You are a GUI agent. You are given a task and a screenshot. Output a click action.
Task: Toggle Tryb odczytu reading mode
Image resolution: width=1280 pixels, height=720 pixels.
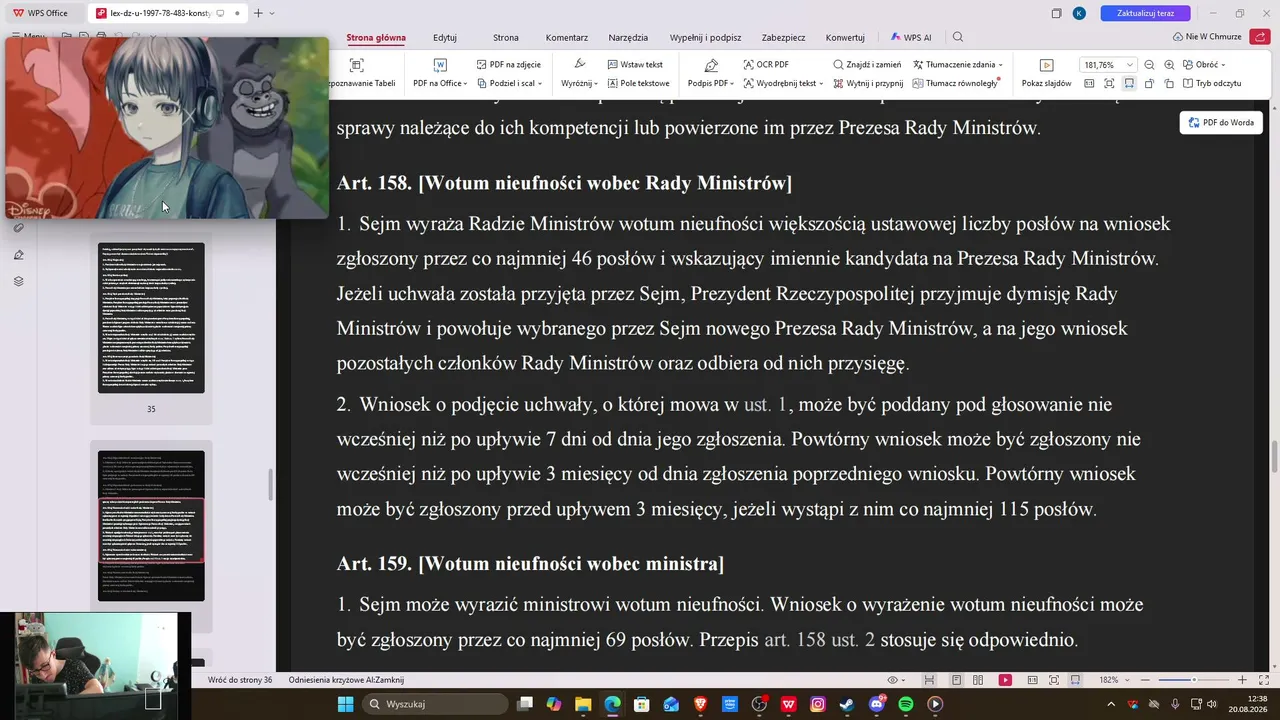[x=1211, y=83]
